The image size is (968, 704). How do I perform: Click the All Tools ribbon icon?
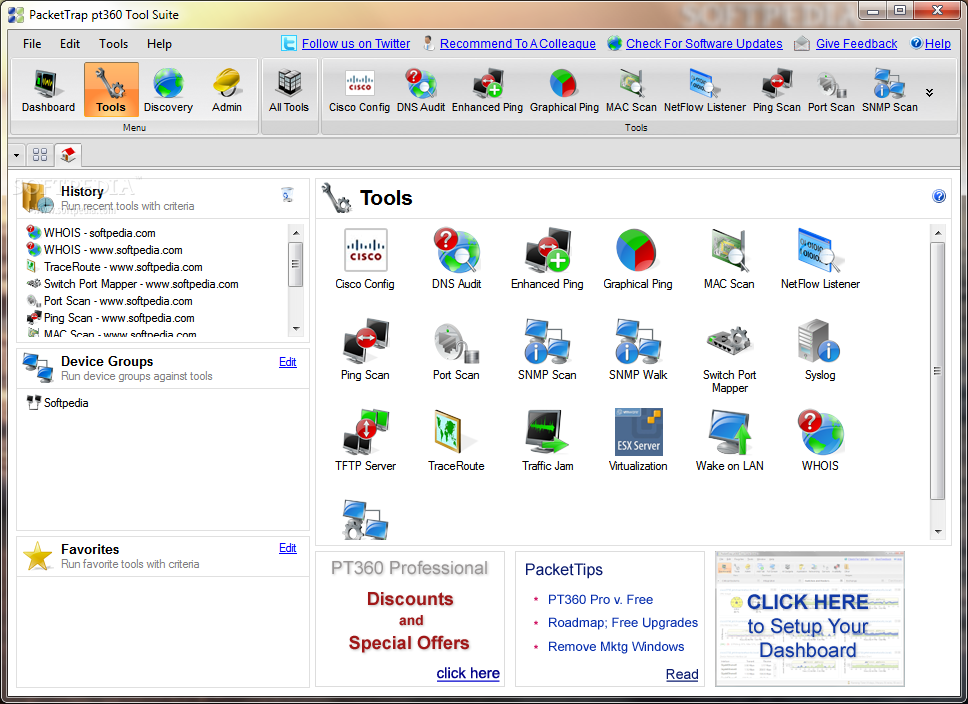288,91
